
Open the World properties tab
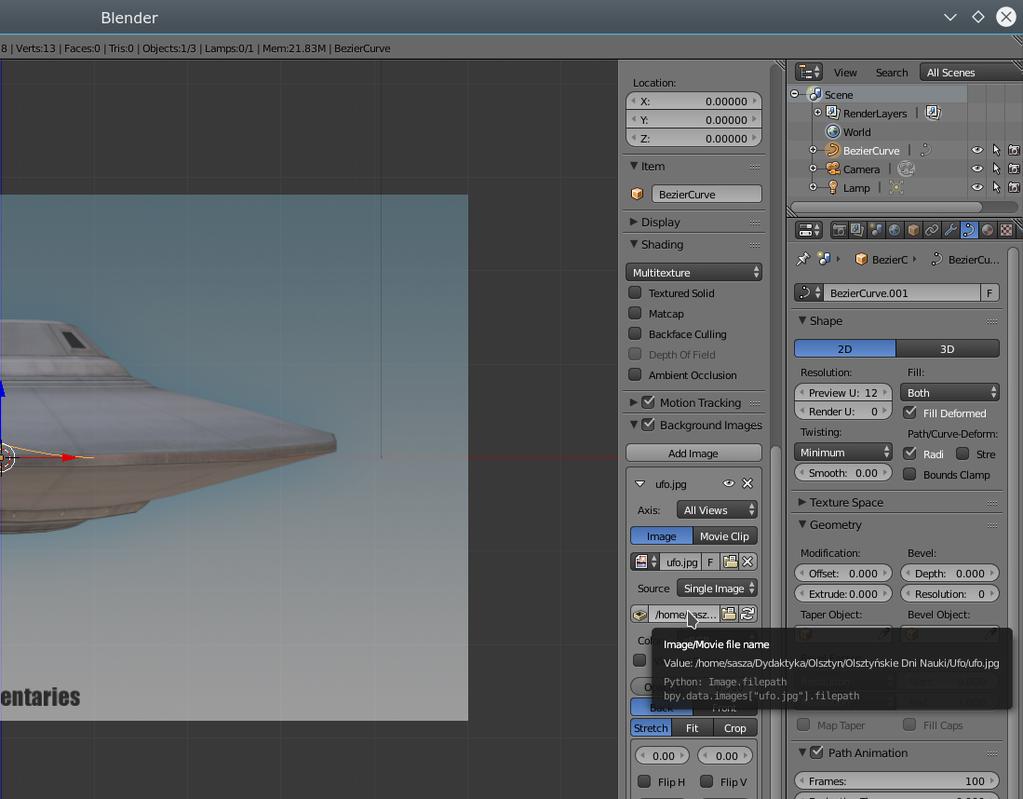click(x=894, y=230)
